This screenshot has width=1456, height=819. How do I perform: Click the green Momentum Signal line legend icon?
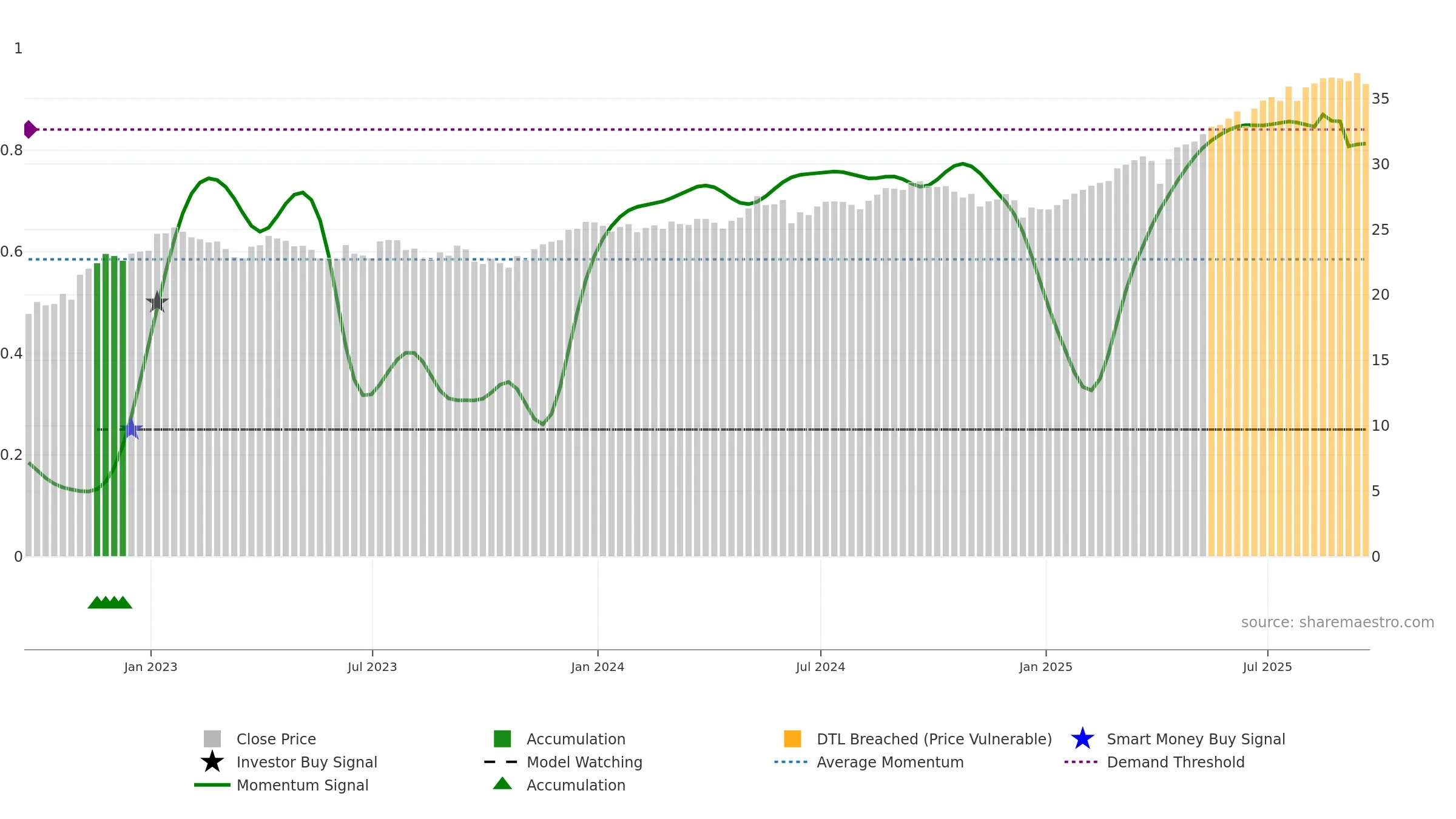(x=212, y=785)
